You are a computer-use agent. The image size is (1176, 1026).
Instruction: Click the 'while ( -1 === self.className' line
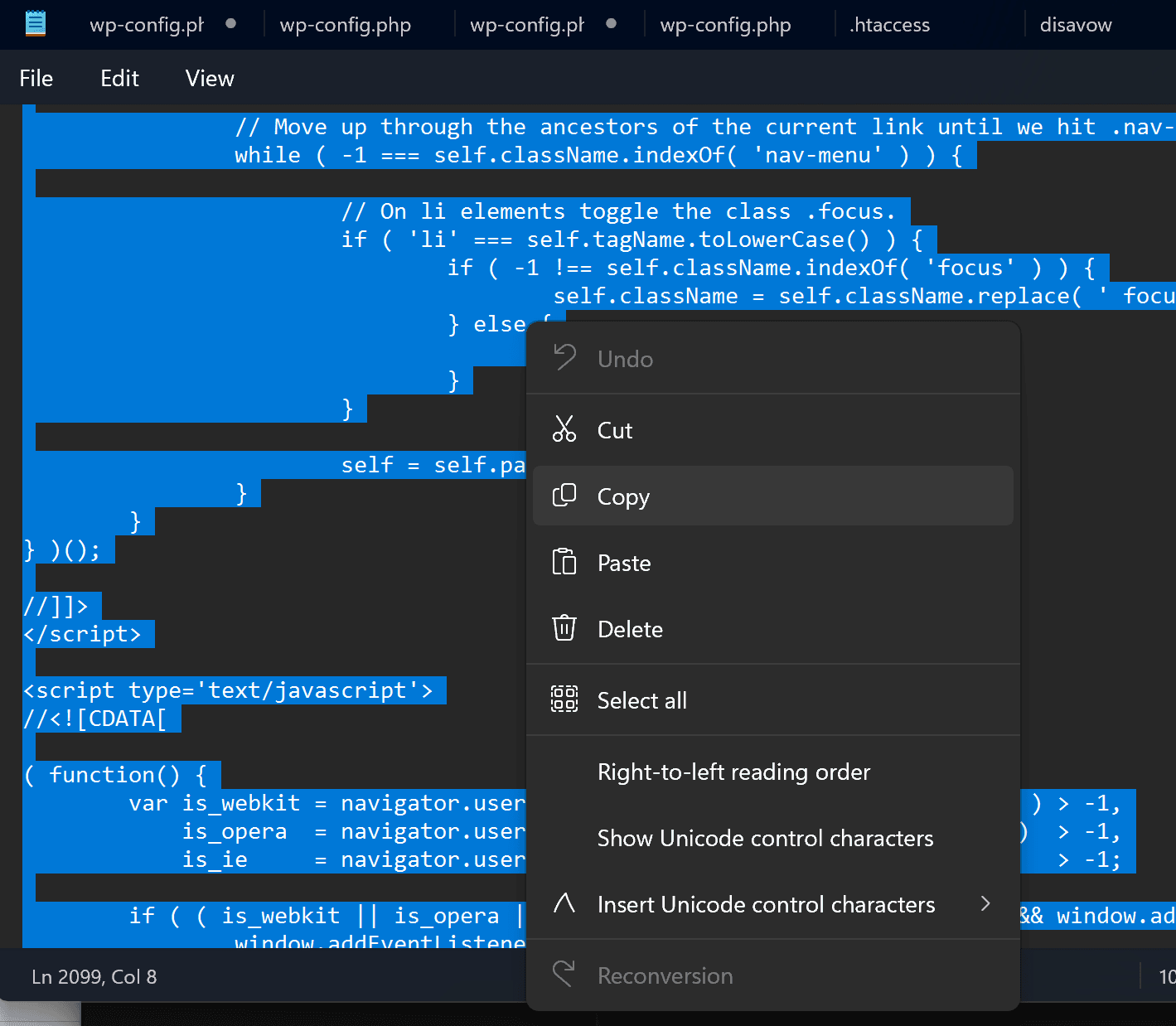(598, 154)
